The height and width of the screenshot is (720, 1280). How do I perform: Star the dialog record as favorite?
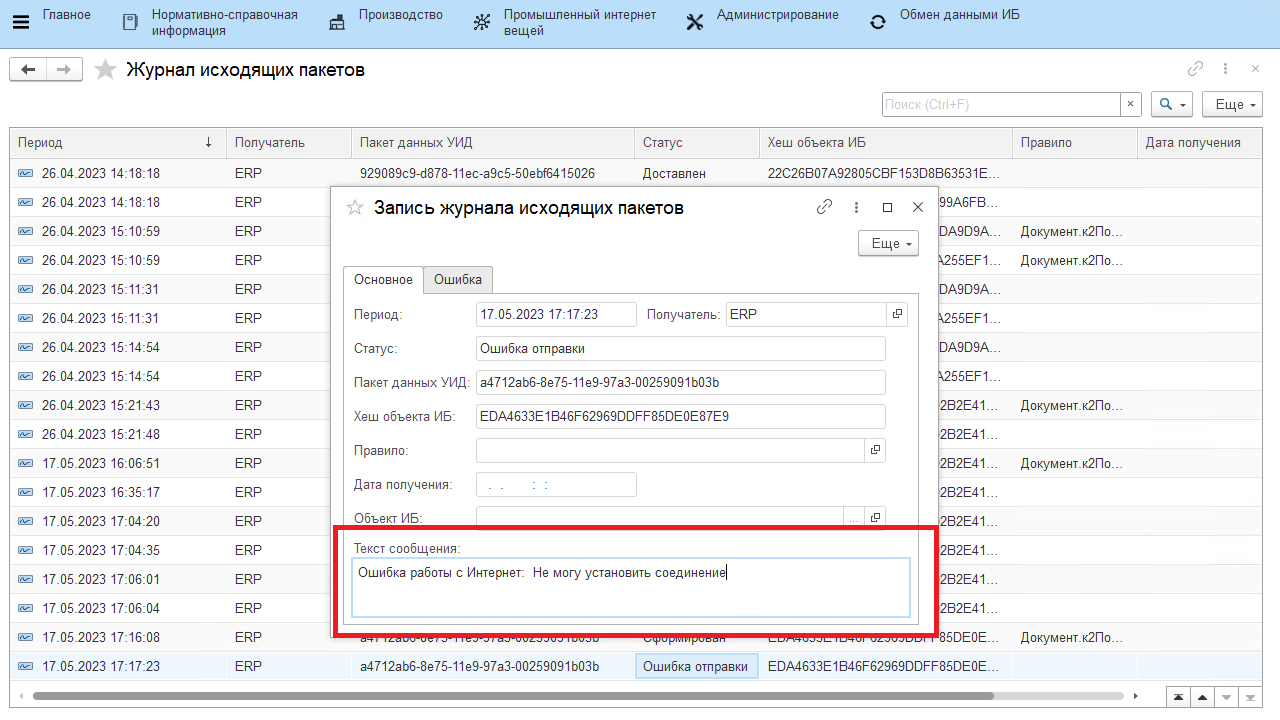(354, 208)
